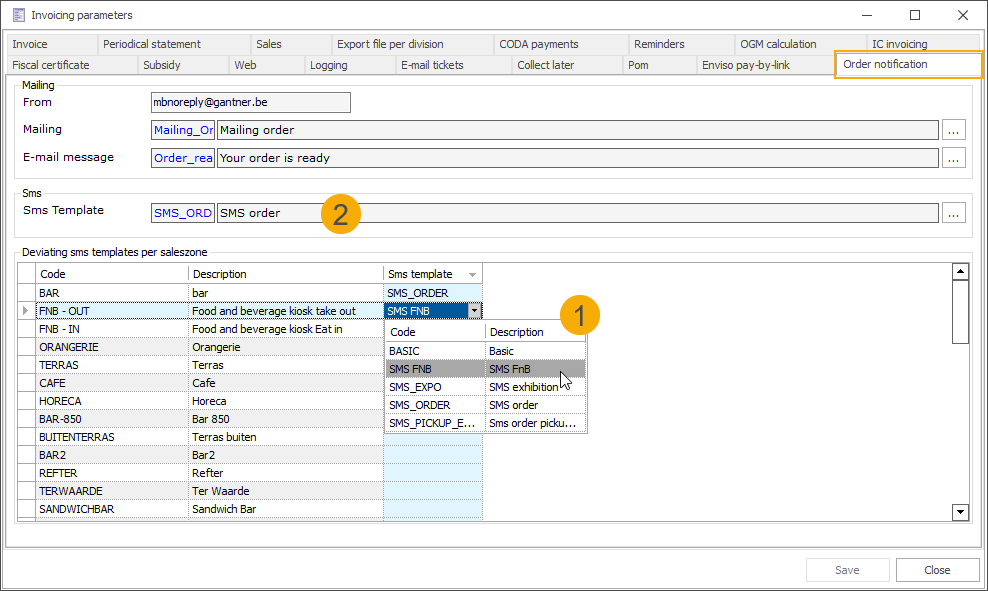Open browse button for Sms Template field
Viewport: 988px width, 591px height.
[954, 213]
